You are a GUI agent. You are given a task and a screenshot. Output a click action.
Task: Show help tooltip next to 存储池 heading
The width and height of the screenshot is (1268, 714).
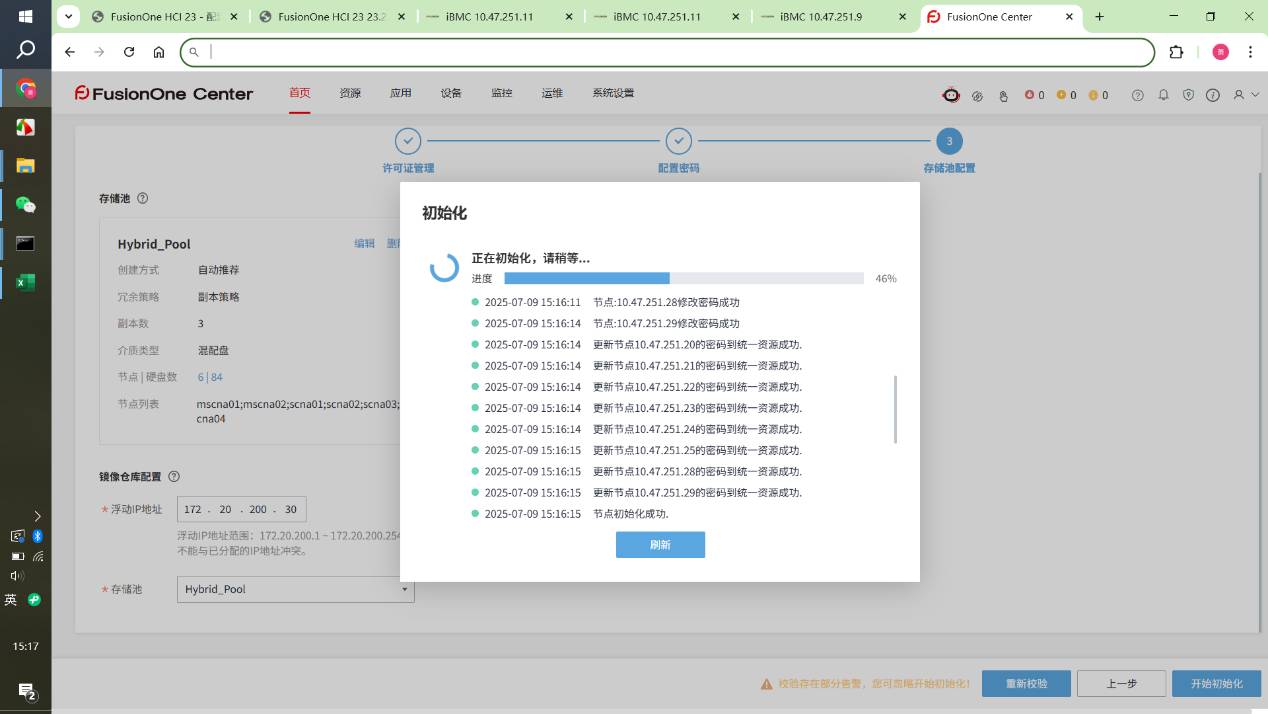coord(142,198)
